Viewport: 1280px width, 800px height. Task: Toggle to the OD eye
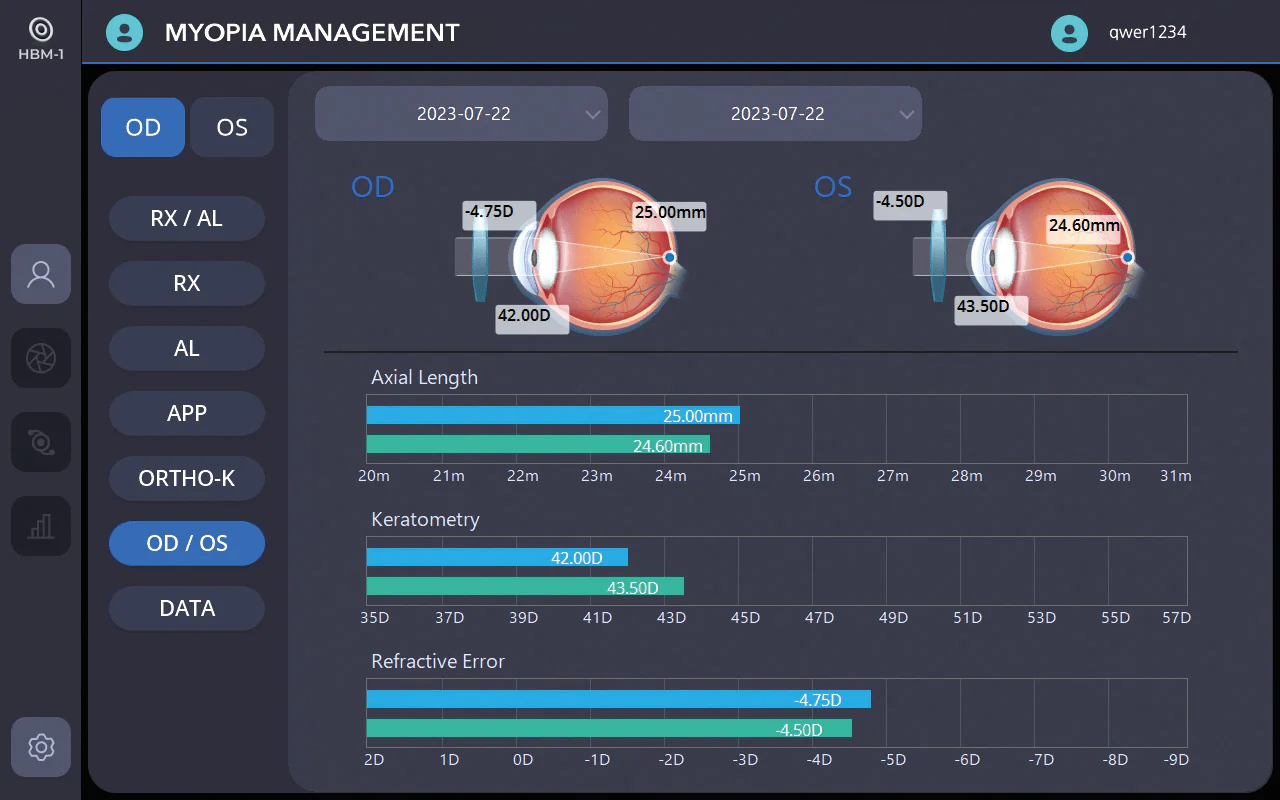143,127
